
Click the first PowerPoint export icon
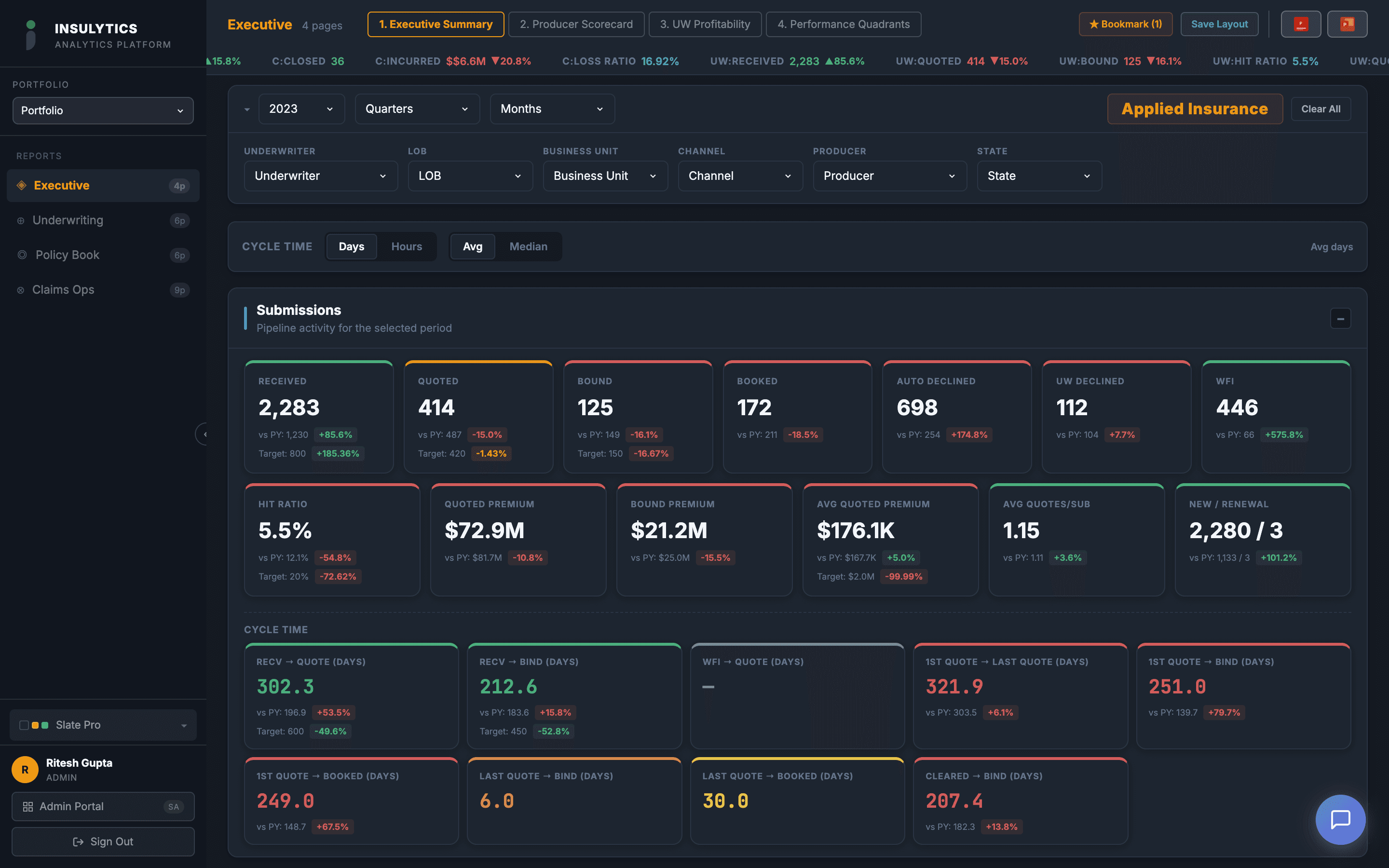click(x=1301, y=24)
